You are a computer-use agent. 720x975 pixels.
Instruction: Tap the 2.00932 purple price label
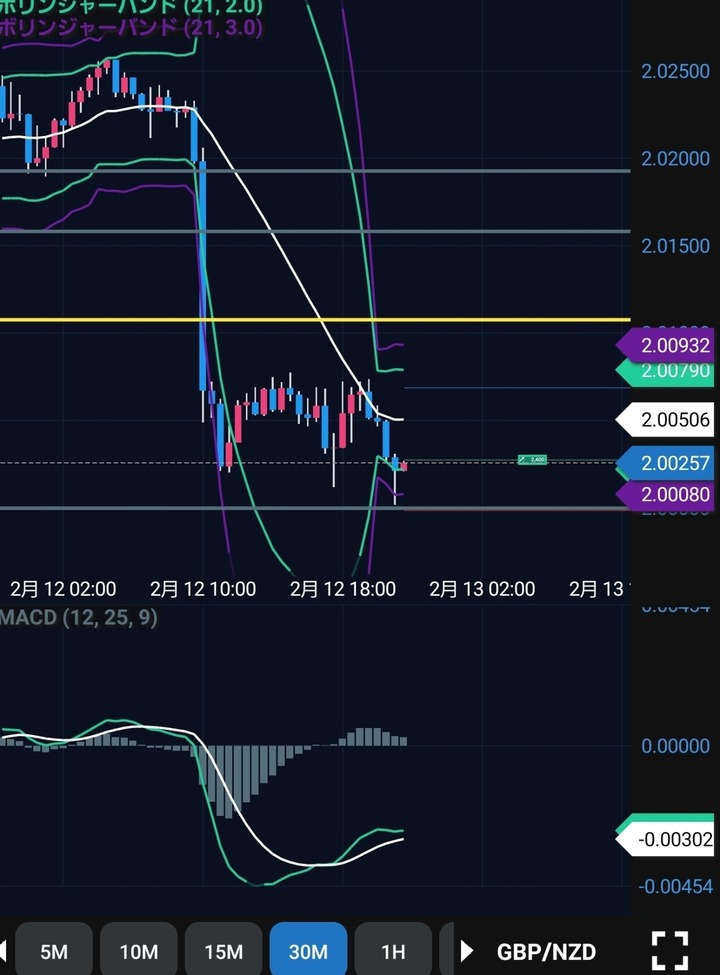click(x=665, y=345)
